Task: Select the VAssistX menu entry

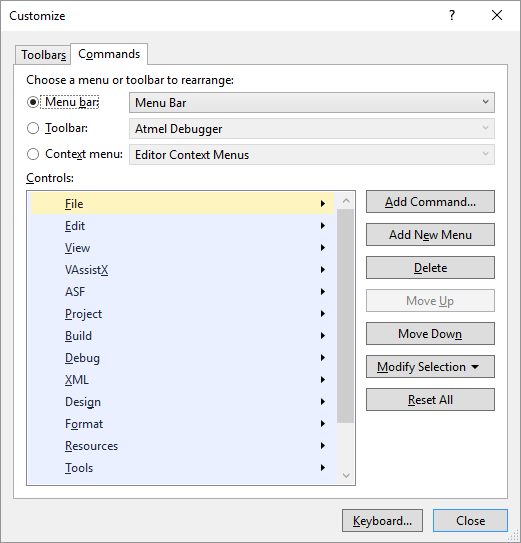Action: [183, 270]
